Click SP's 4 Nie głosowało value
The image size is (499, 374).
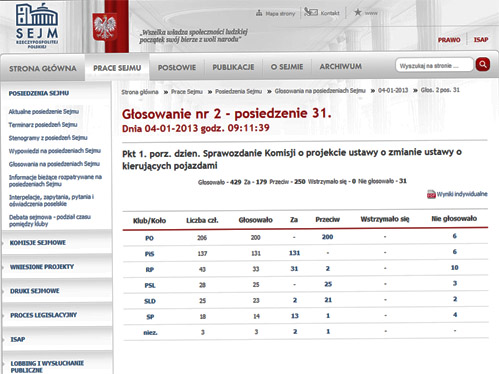pos(455,314)
